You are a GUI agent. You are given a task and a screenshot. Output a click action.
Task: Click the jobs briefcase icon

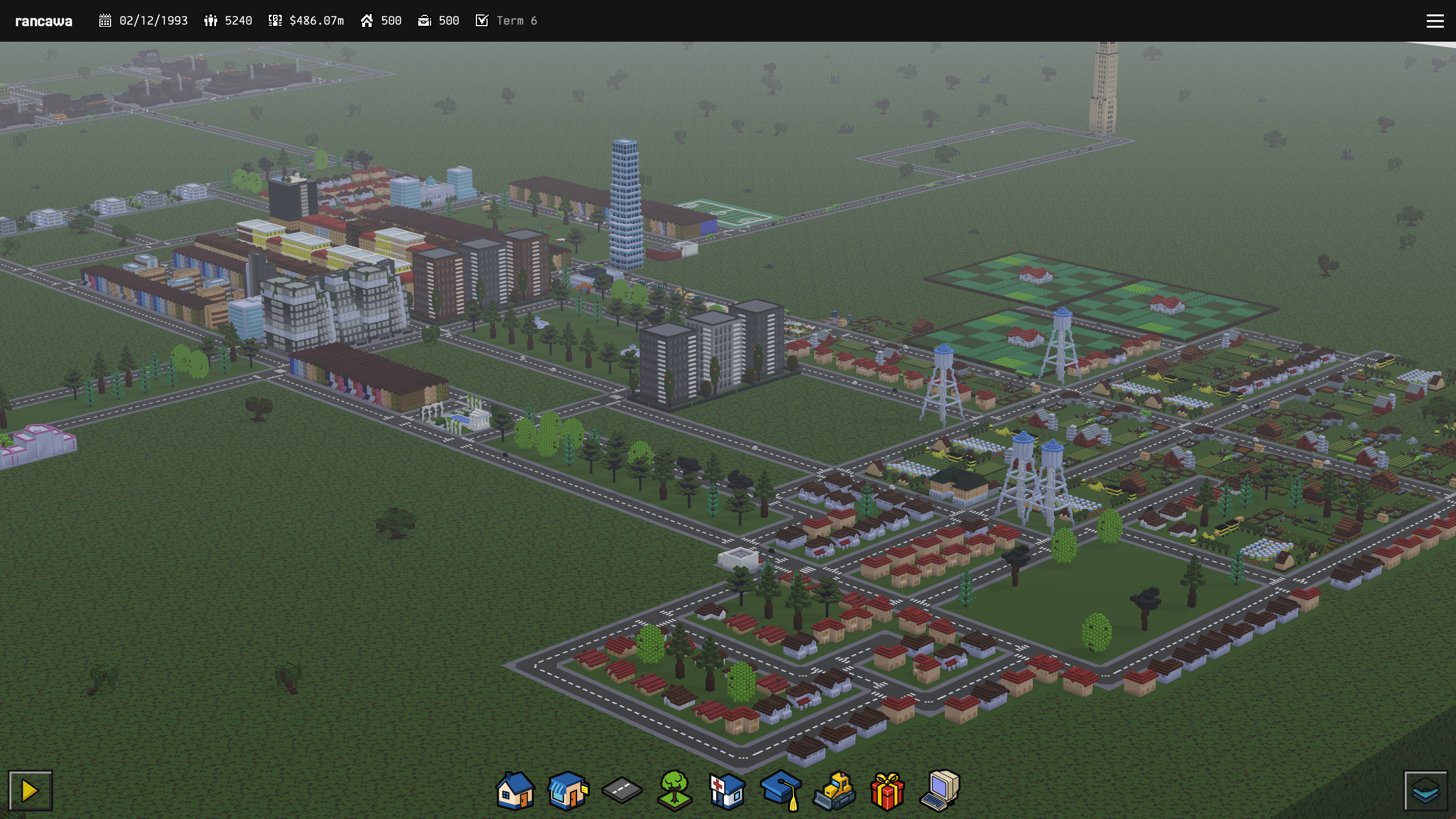coord(425,21)
